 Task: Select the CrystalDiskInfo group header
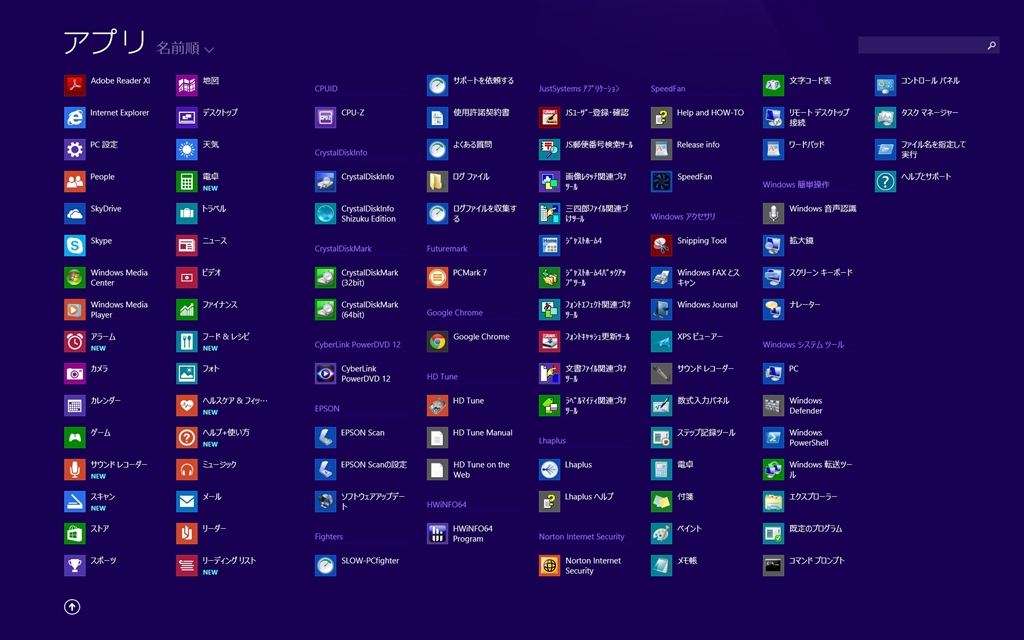[341, 153]
